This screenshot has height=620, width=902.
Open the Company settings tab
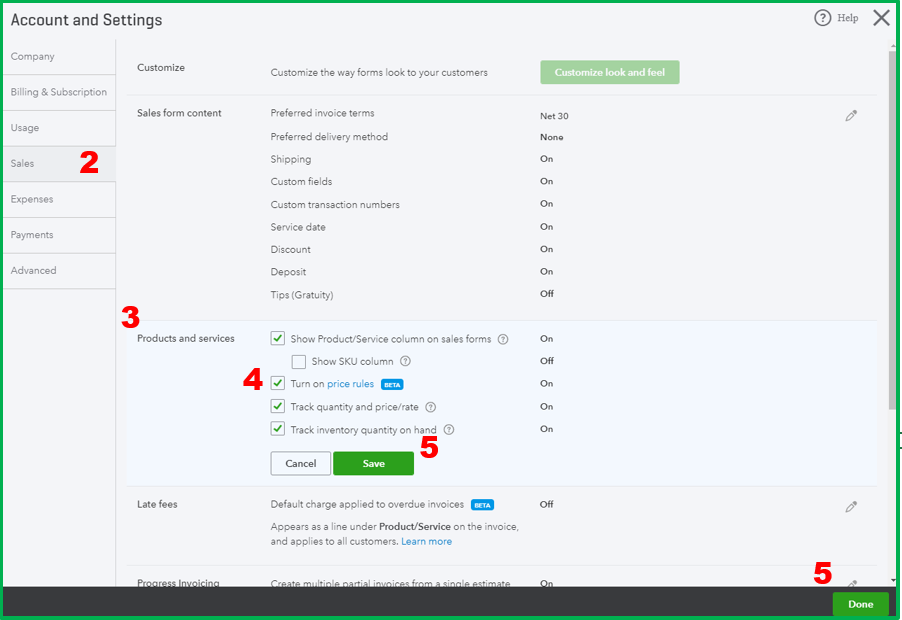click(x=59, y=56)
